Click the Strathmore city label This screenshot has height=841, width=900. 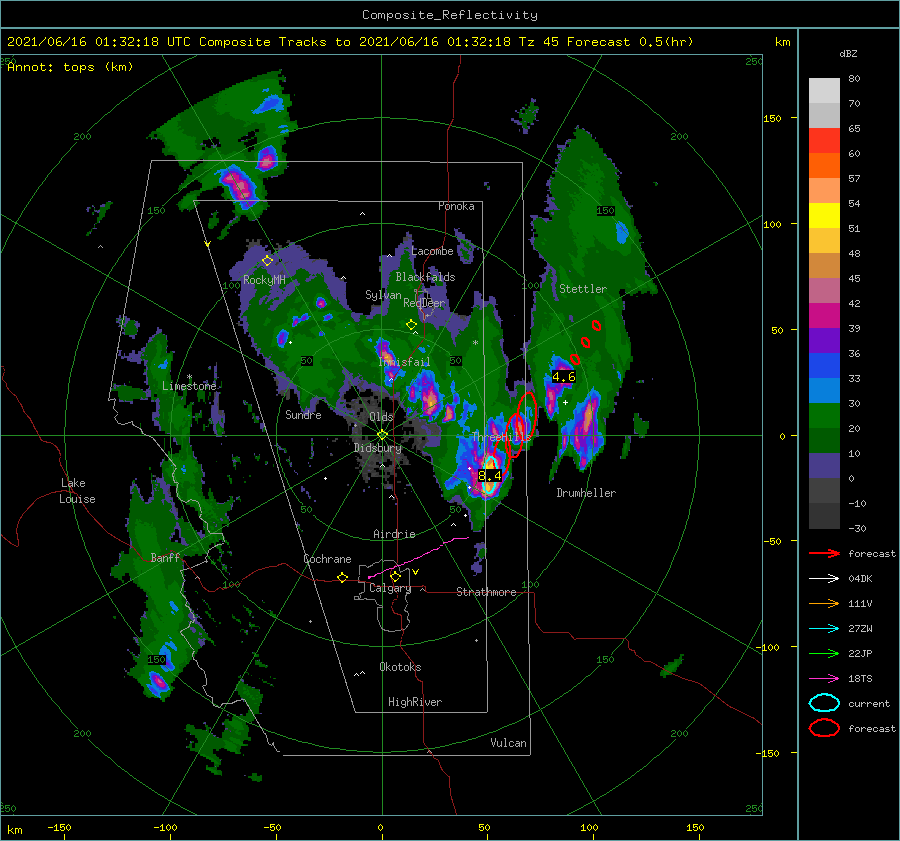(x=486, y=592)
